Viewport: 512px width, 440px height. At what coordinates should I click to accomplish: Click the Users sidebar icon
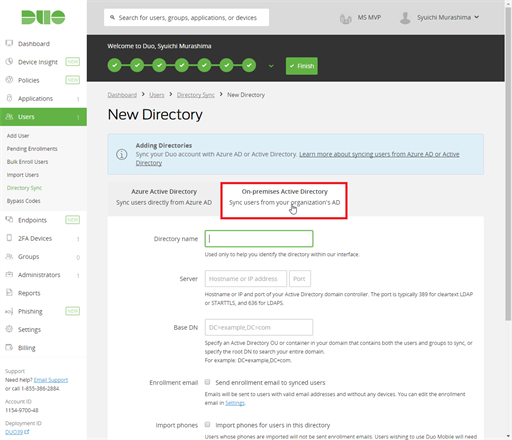9,117
